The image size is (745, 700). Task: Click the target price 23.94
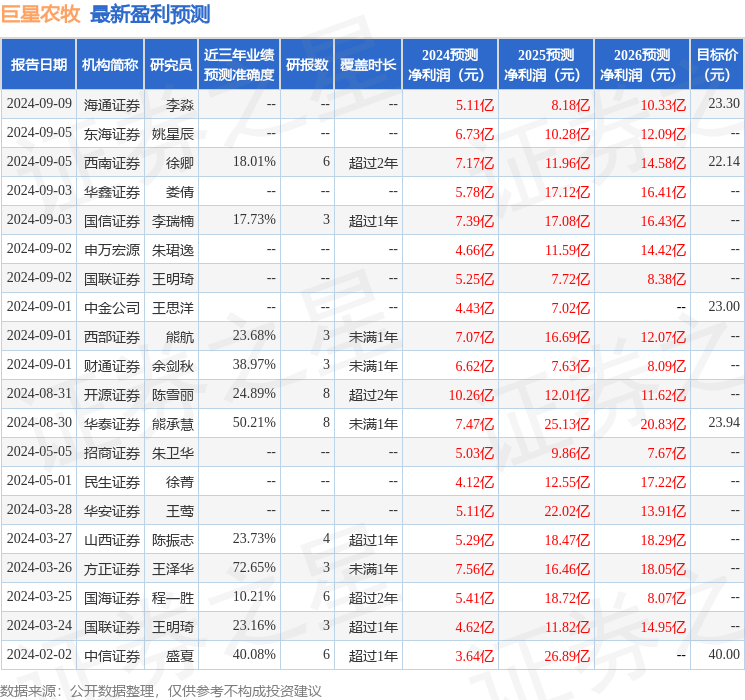tap(724, 422)
